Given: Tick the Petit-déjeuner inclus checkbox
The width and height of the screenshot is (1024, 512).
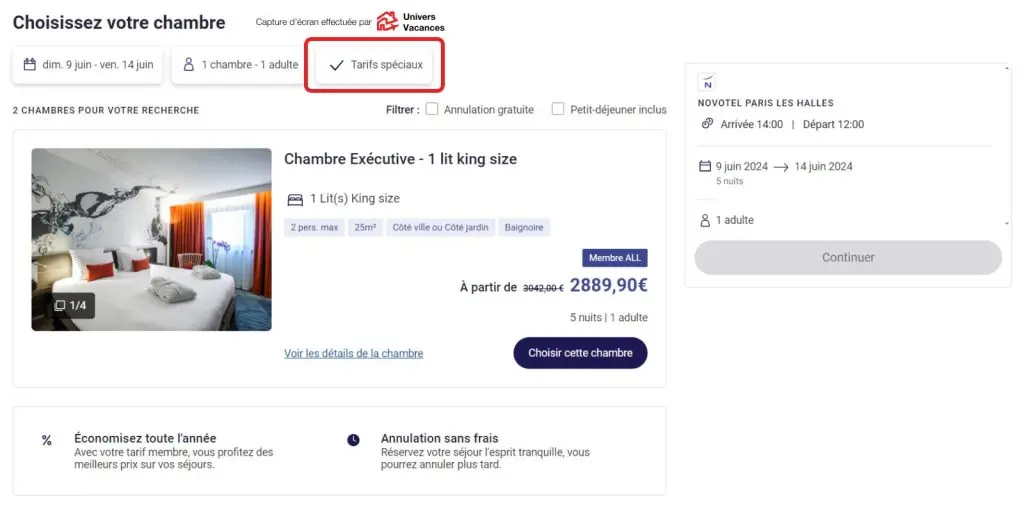Looking at the screenshot, I should point(558,110).
